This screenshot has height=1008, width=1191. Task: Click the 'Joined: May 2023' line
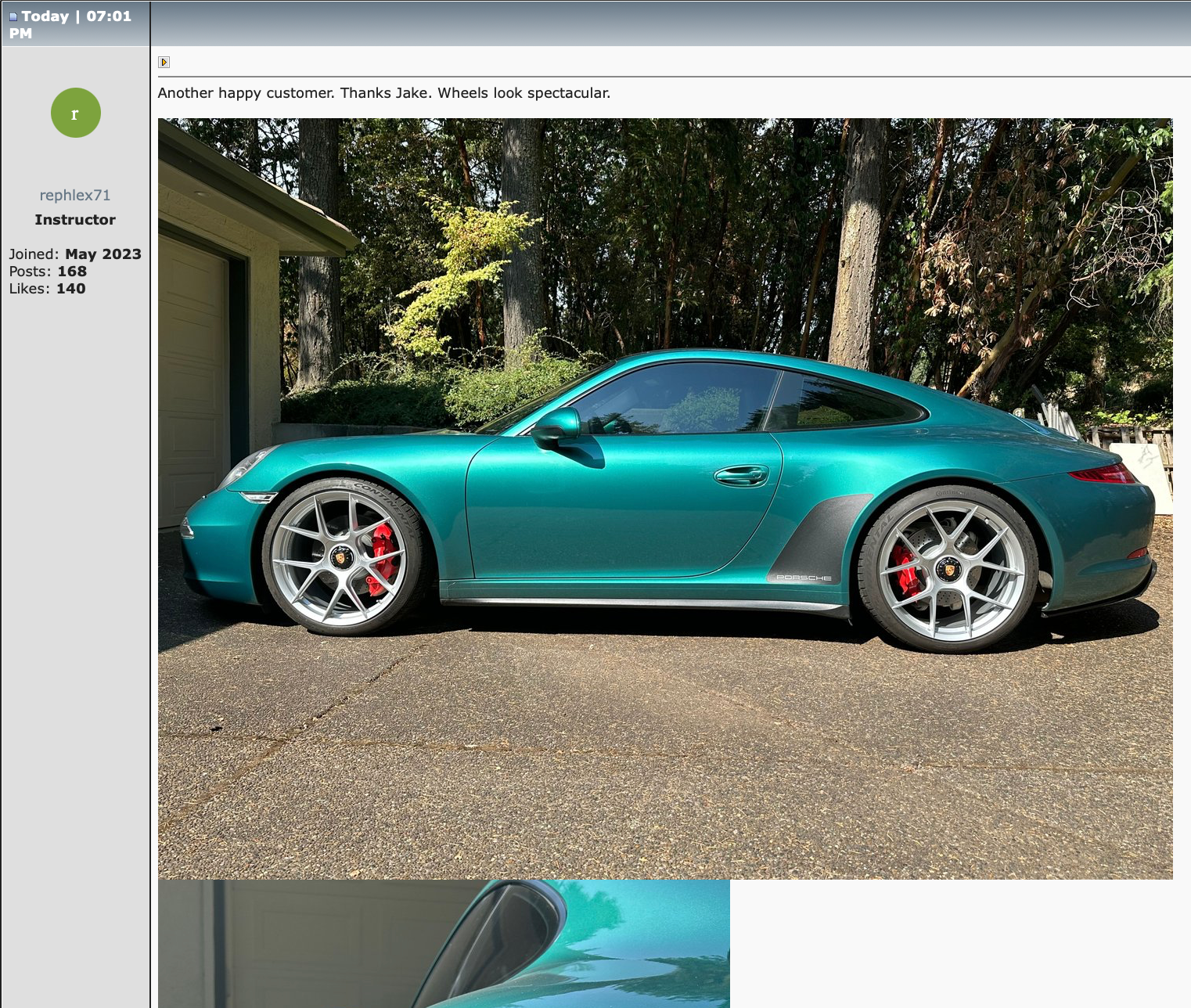(75, 254)
